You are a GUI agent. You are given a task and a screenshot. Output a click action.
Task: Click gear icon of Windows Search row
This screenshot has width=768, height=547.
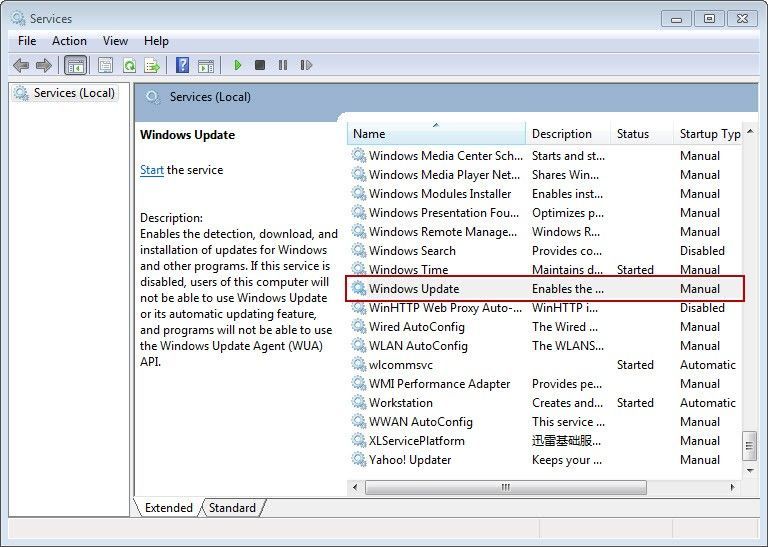359,250
